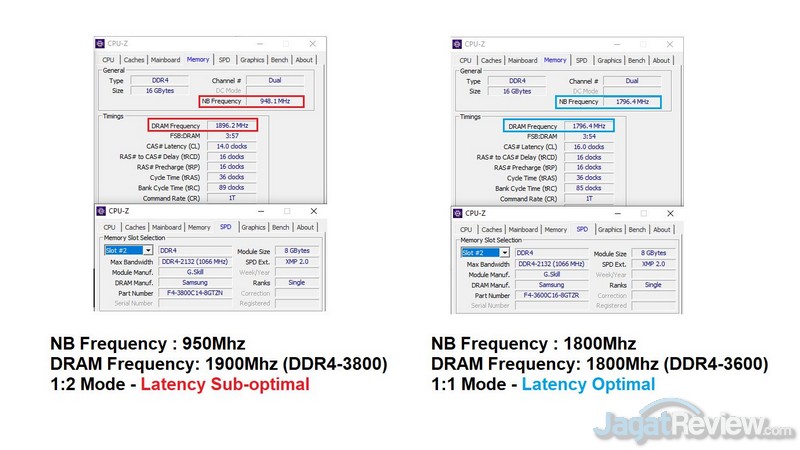Click Module Size 8 GBytes in F4-3800C14-8GTZN window
Image resolution: width=800 pixels, height=450 pixels.
(297, 251)
